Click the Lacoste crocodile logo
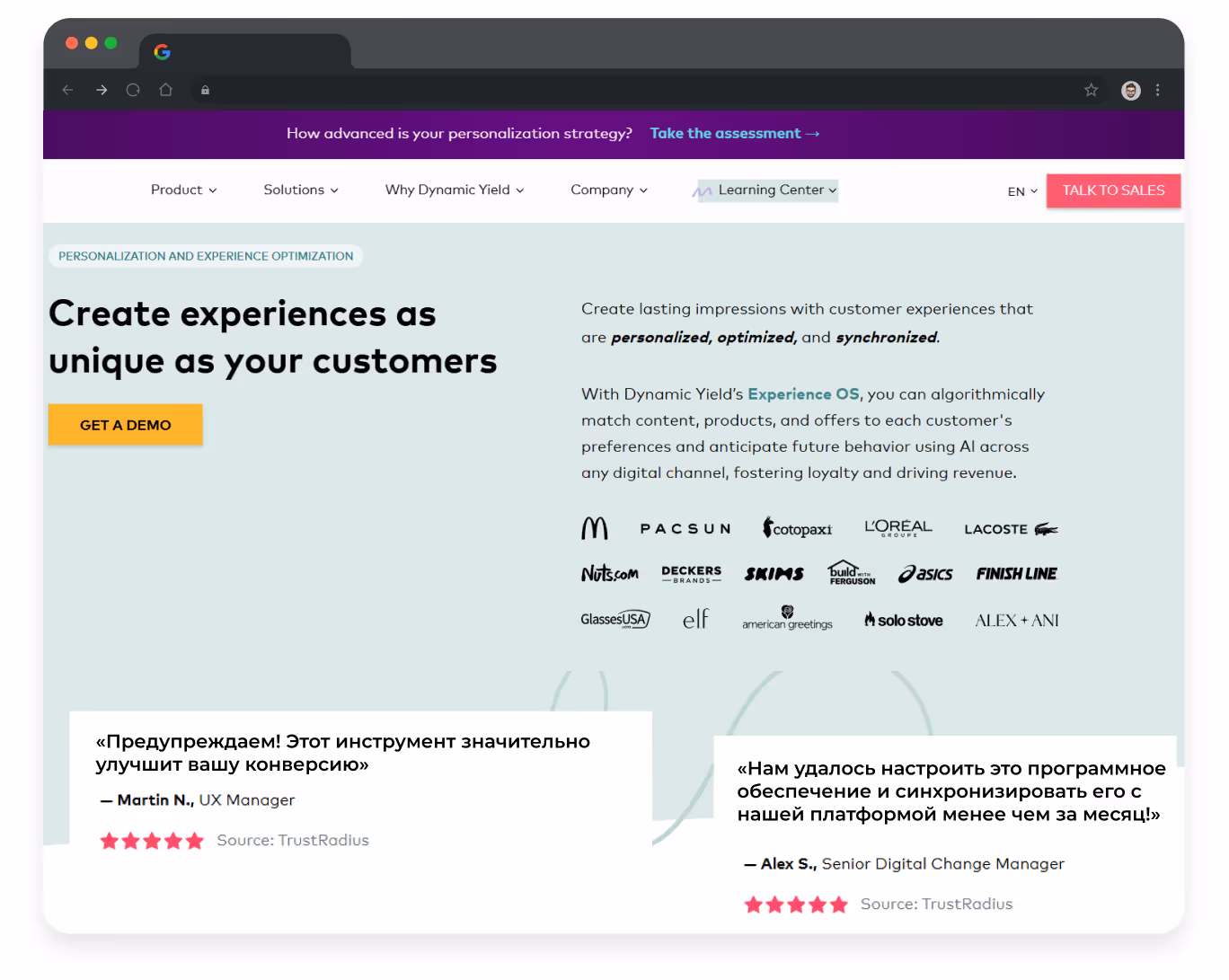 pos(1012,529)
